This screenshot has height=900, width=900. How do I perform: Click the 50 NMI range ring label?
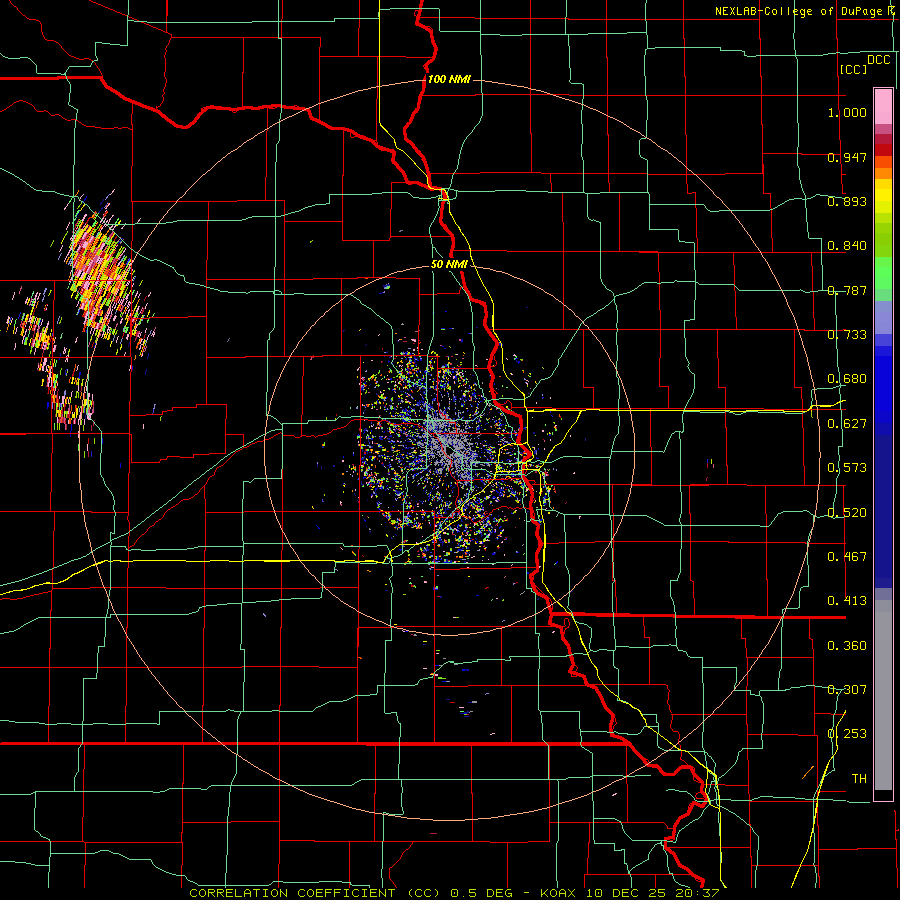(x=449, y=265)
